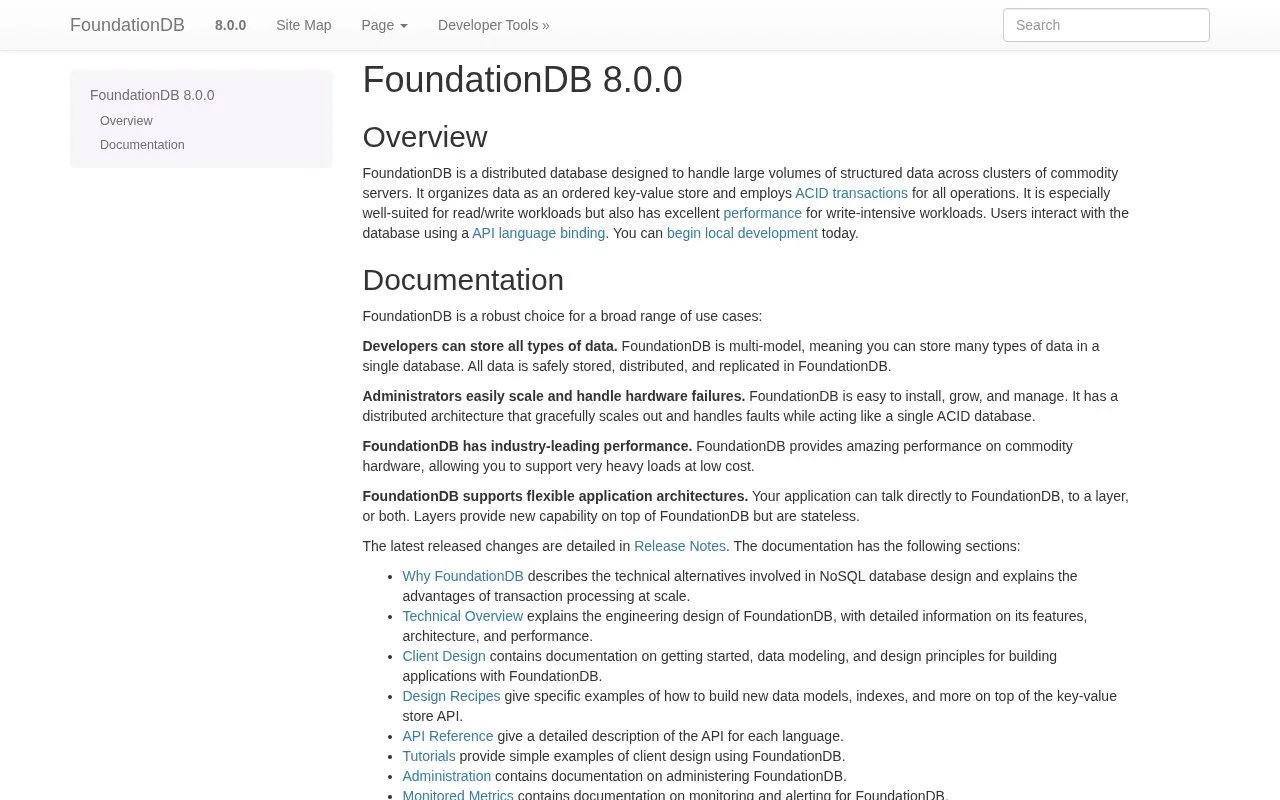Image resolution: width=1280 pixels, height=800 pixels.
Task: Go to Technical Overview link
Action: click(x=463, y=616)
